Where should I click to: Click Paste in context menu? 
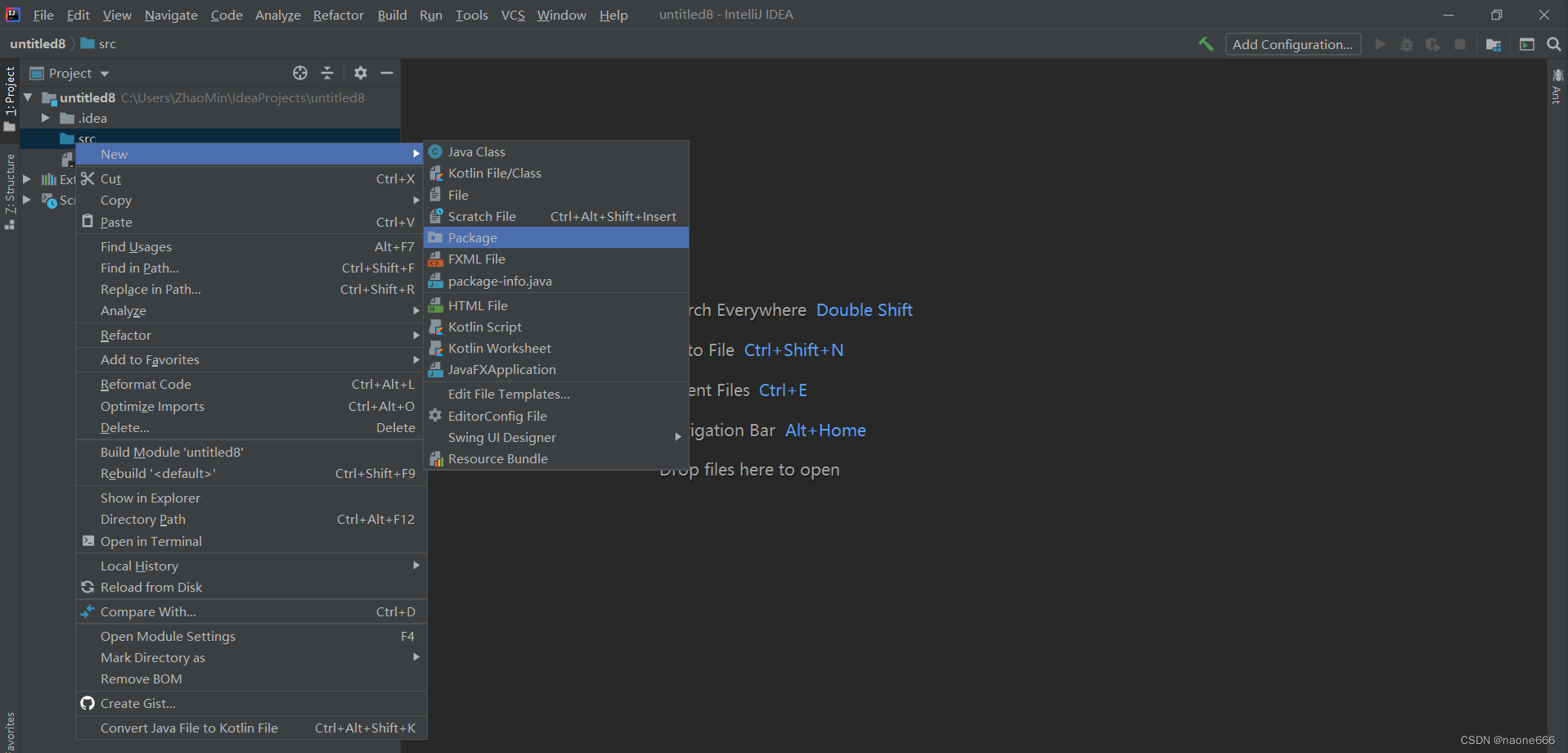click(251, 222)
